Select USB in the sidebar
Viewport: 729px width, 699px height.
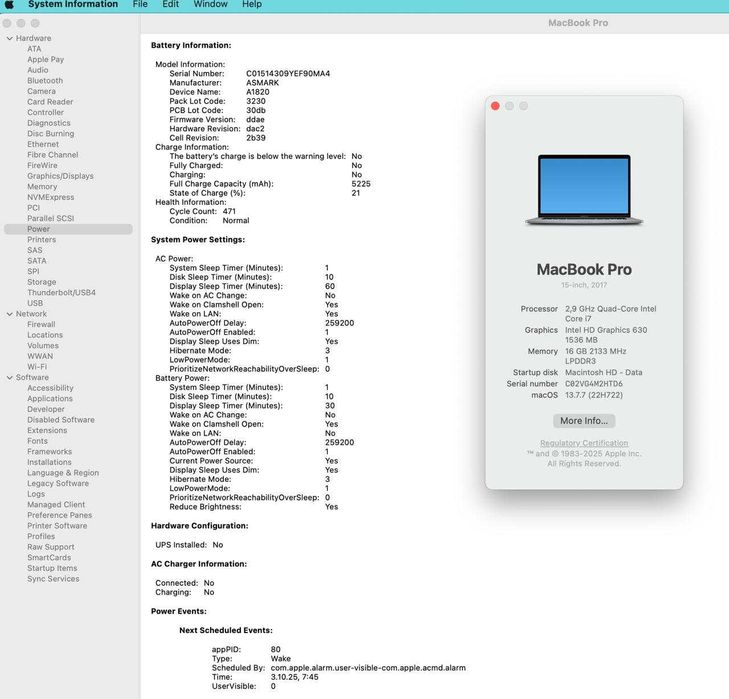pyautogui.click(x=35, y=303)
